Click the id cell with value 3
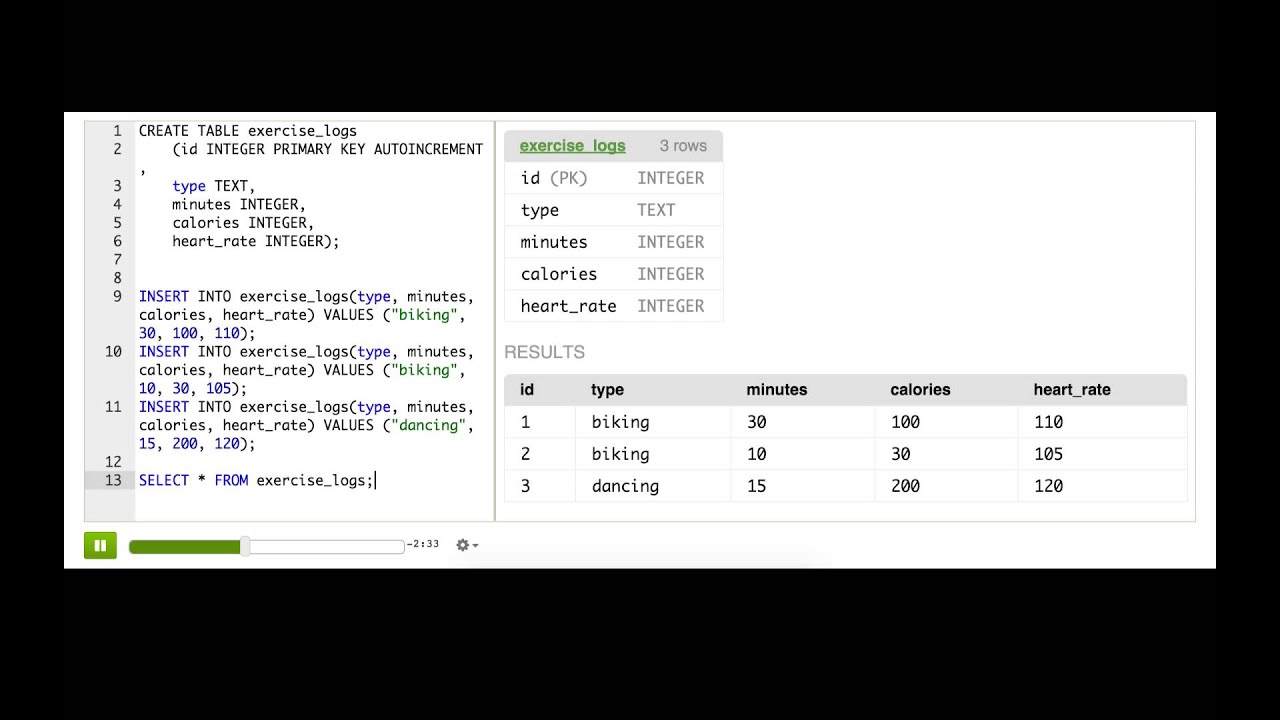Image resolution: width=1280 pixels, height=720 pixels. pyautogui.click(x=525, y=486)
